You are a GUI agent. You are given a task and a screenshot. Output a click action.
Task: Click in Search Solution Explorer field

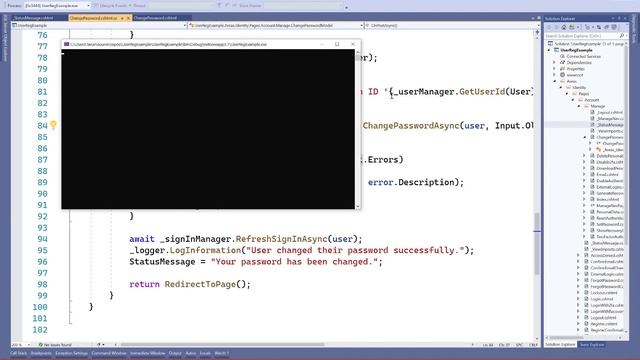pos(581,36)
